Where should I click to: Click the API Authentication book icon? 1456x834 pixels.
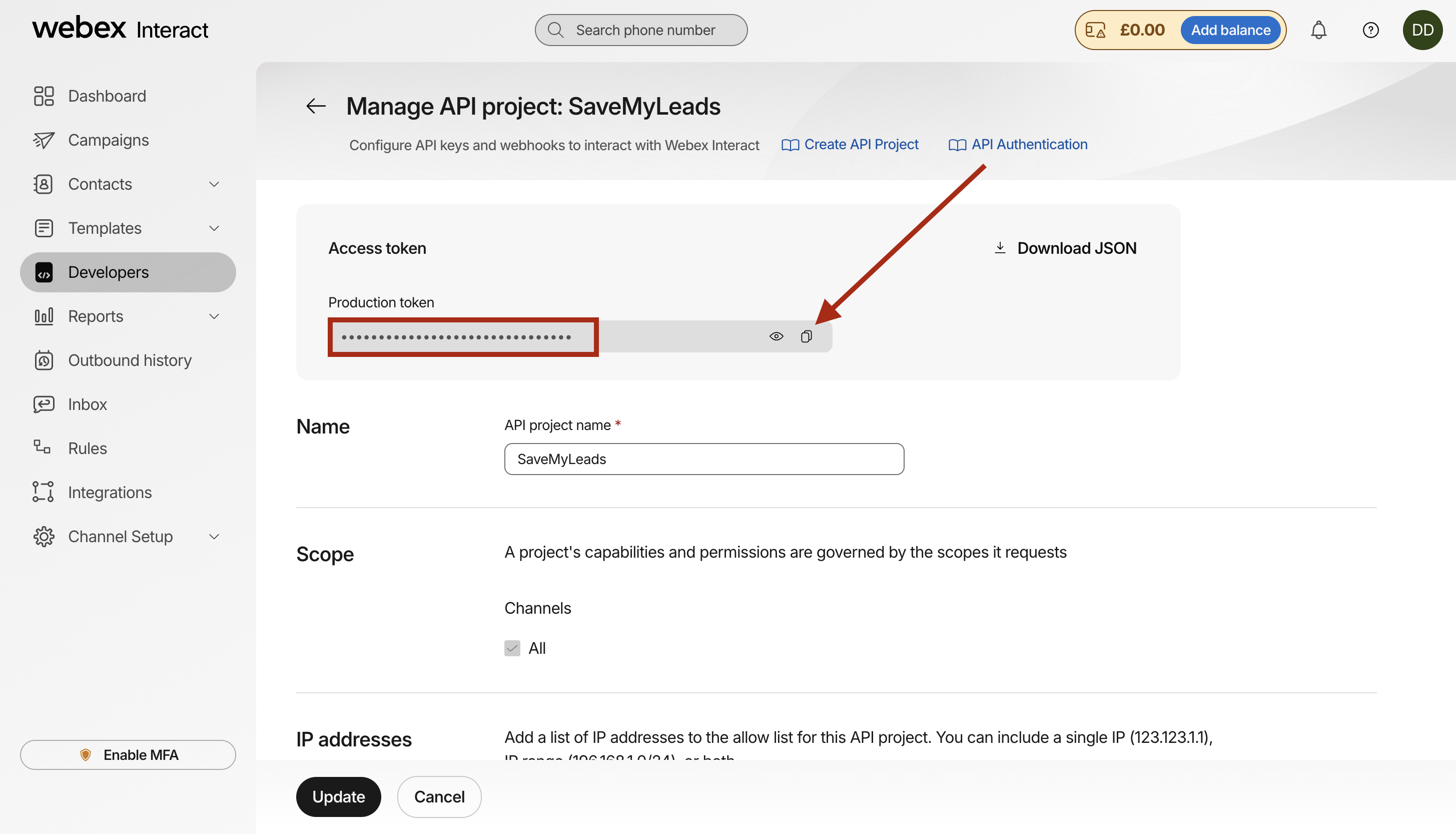click(x=957, y=145)
